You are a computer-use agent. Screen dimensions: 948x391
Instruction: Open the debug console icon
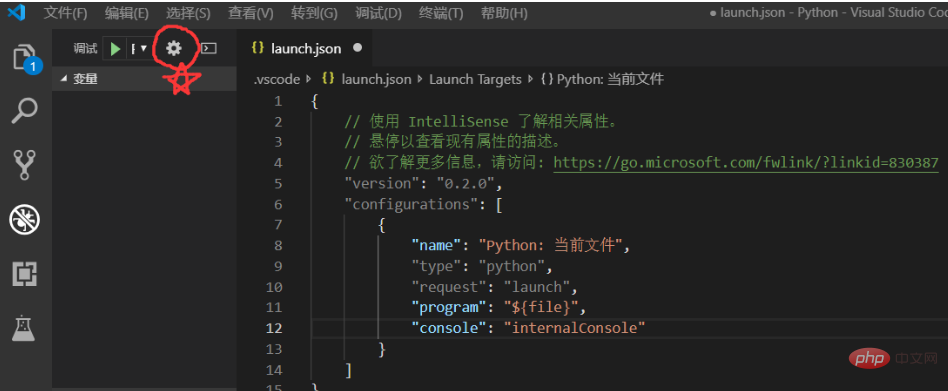point(209,48)
